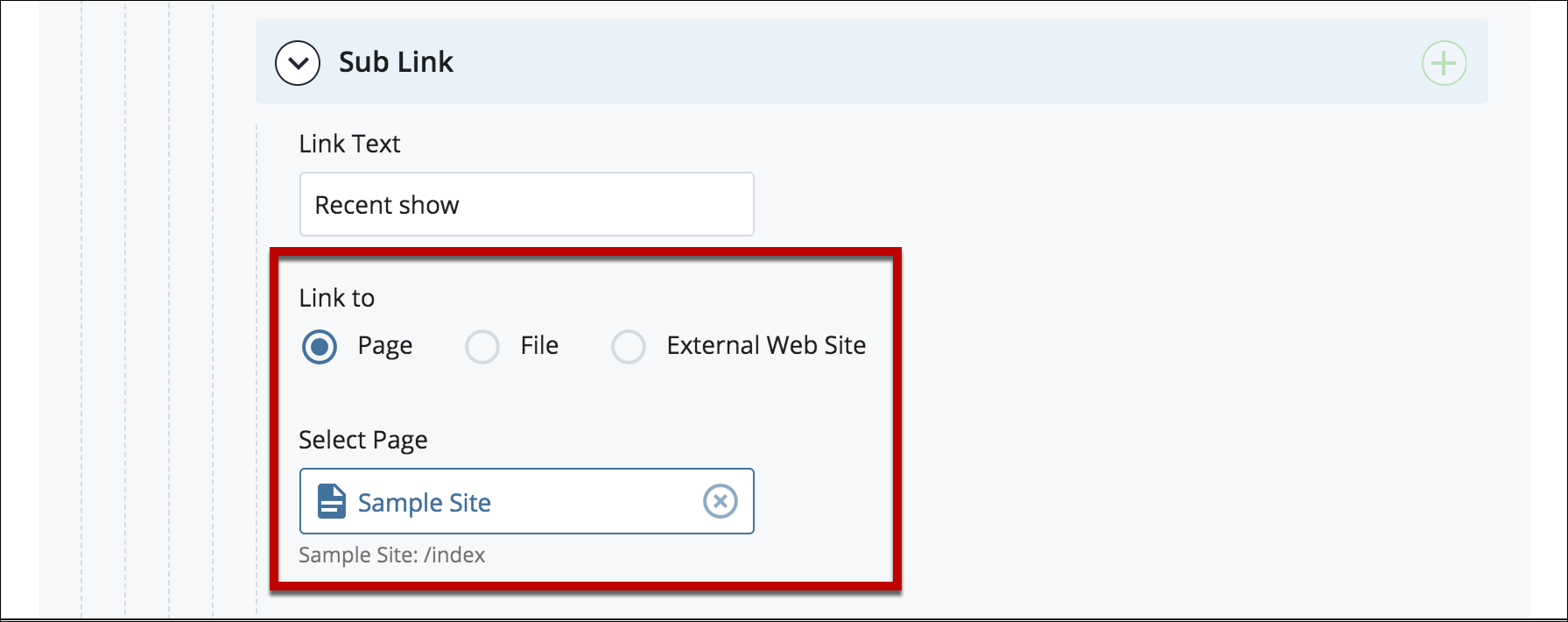
Task: Add a new Sub Link with plus icon
Action: (x=1444, y=63)
